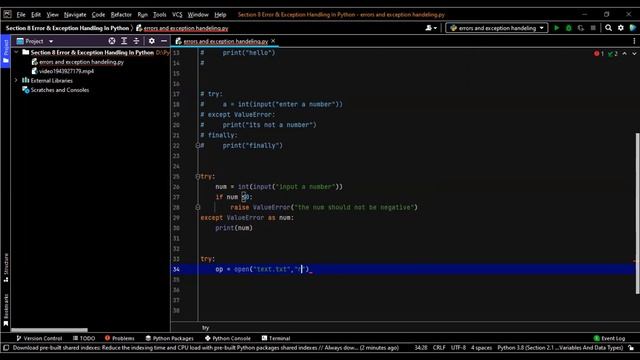
Task: Hide the Project tool window
Action: 164,41
